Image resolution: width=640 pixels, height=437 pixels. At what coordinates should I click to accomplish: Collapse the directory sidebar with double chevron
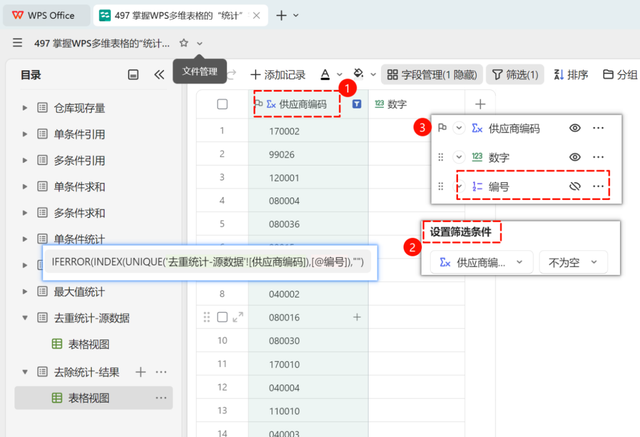click(159, 75)
